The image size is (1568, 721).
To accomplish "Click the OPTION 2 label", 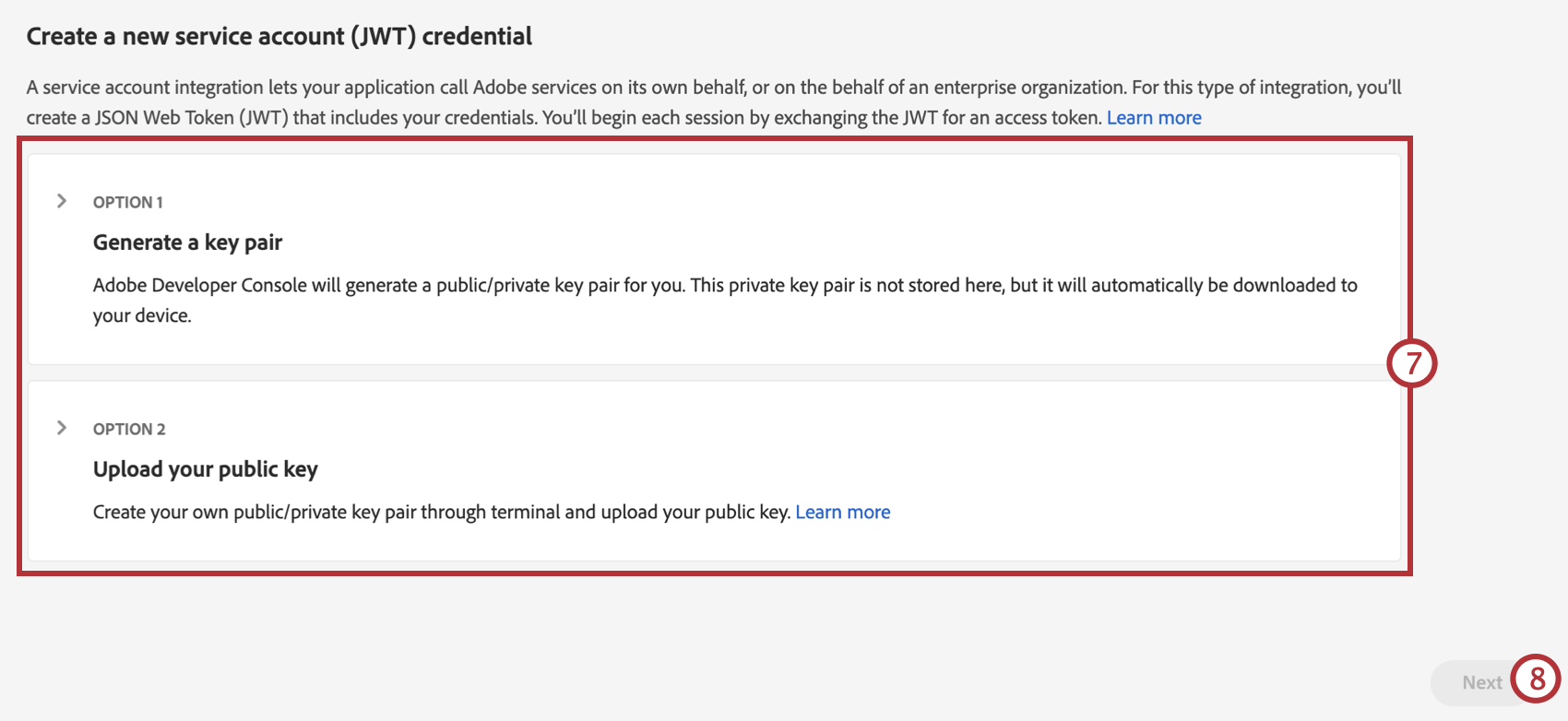I will [128, 428].
